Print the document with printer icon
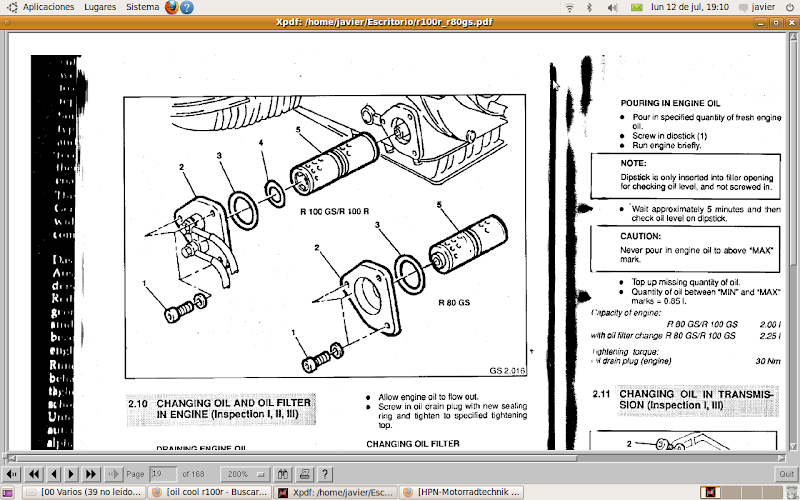Image resolution: width=800 pixels, height=500 pixels. coord(305,474)
